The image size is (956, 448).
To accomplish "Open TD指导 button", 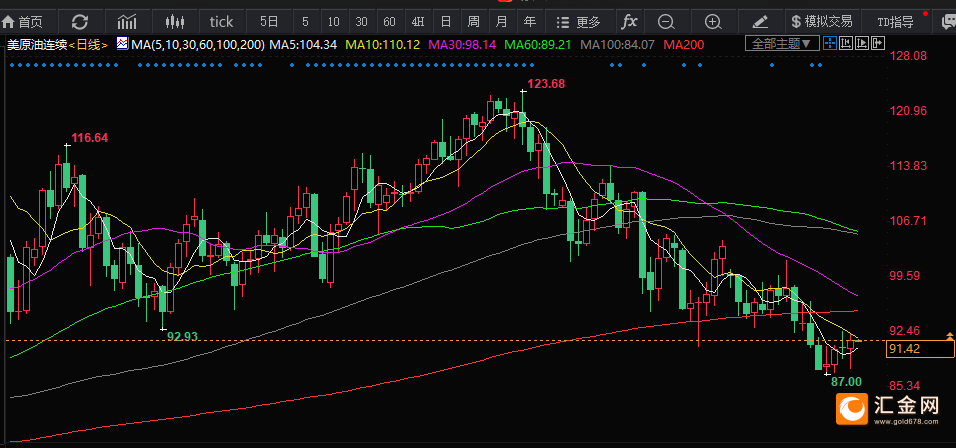I will click(895, 22).
